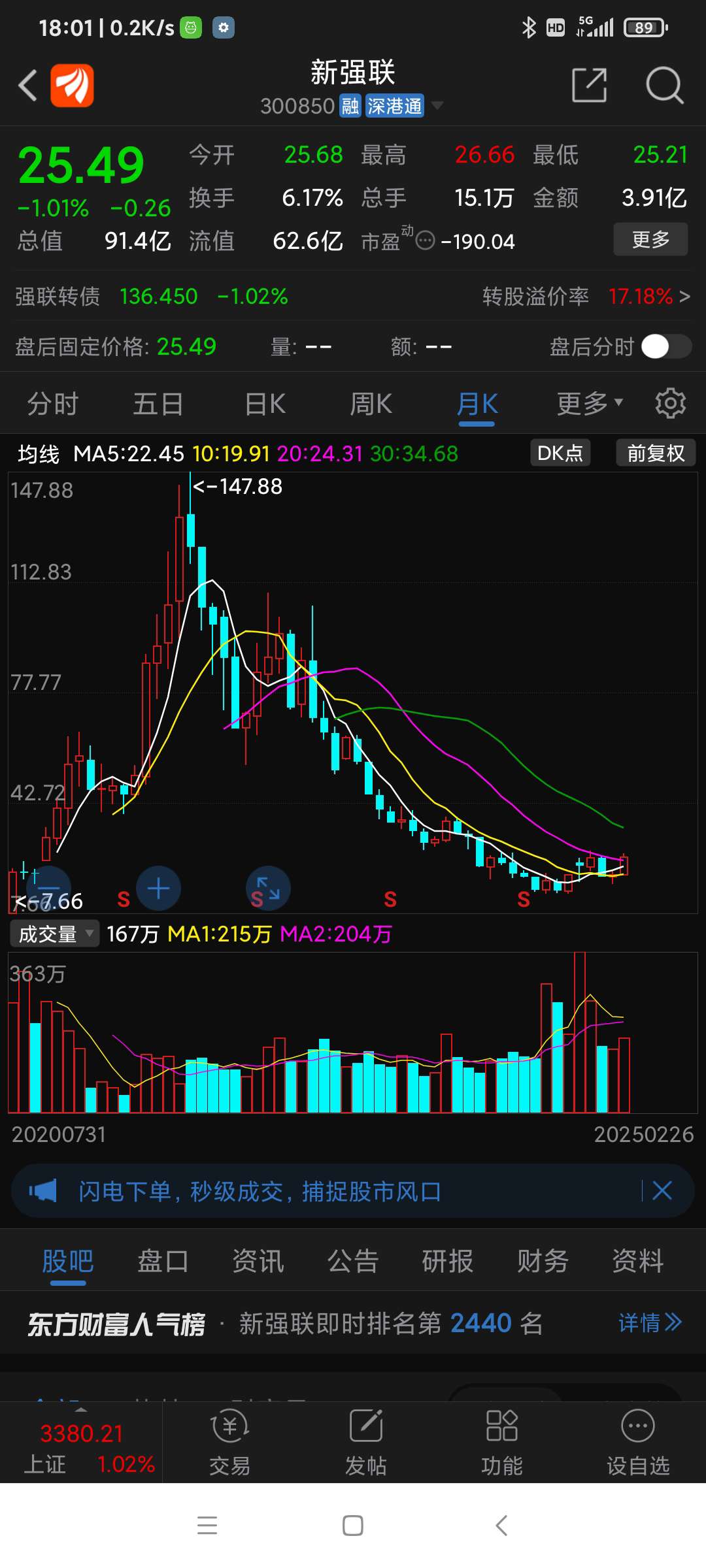This screenshot has height=1568, width=706.
Task: Tap the 均线 moving average label
Action: click(x=38, y=453)
